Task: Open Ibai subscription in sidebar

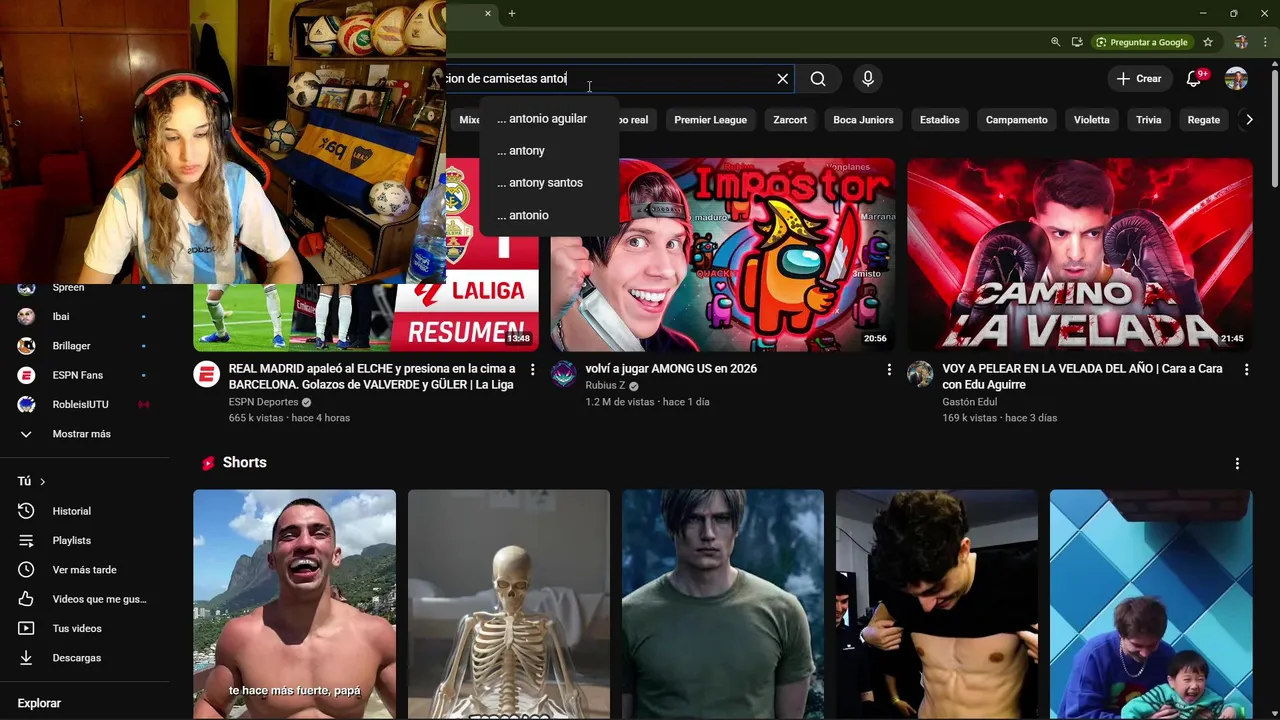Action: [84, 317]
